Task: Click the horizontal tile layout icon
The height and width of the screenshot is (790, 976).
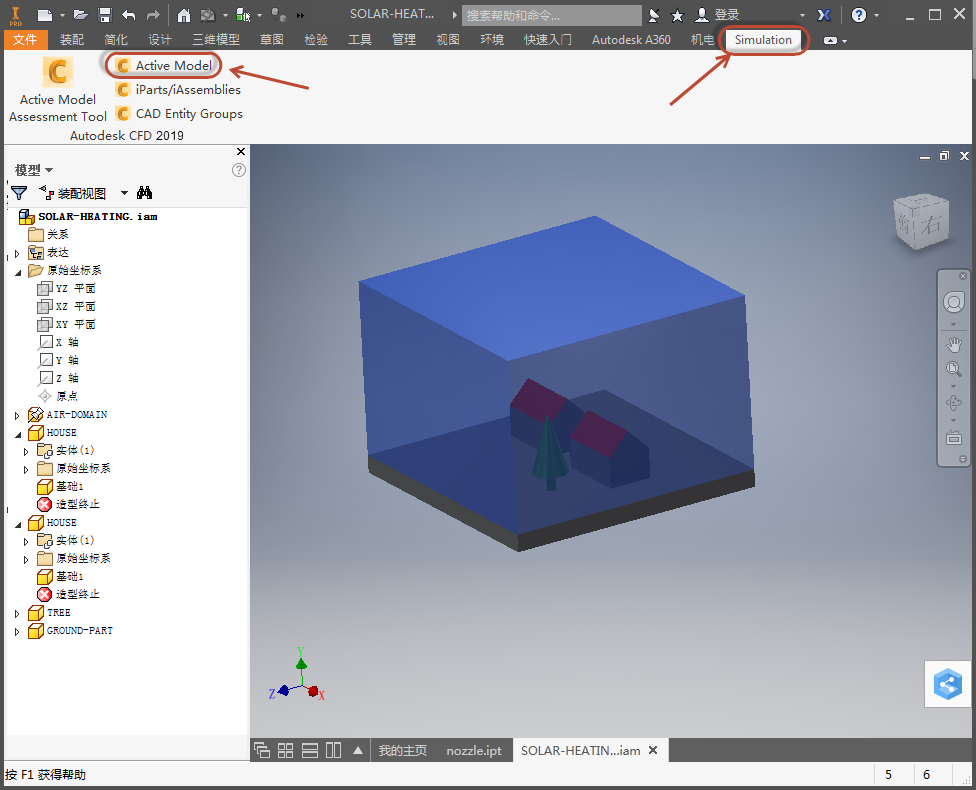Action: pos(310,751)
